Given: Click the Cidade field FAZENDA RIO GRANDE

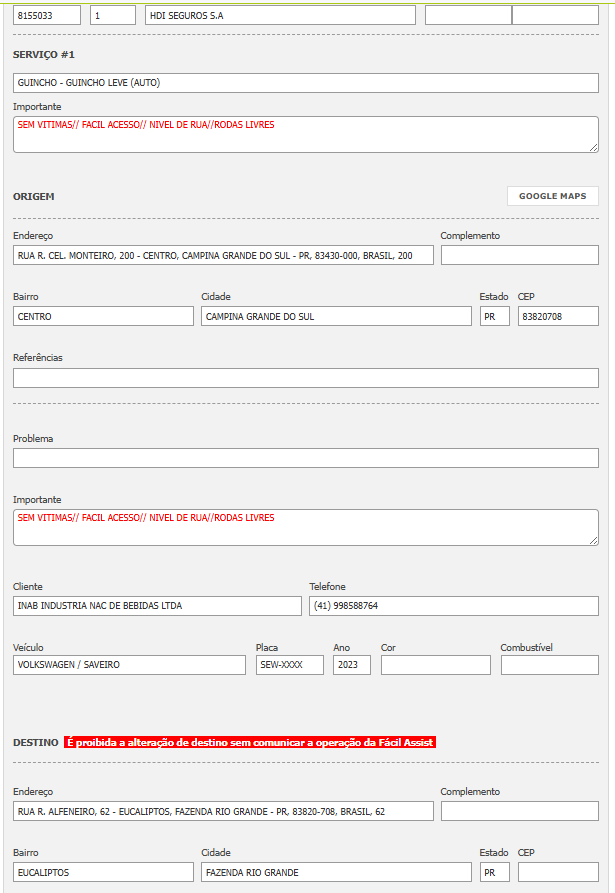Looking at the screenshot, I should coord(337,872).
